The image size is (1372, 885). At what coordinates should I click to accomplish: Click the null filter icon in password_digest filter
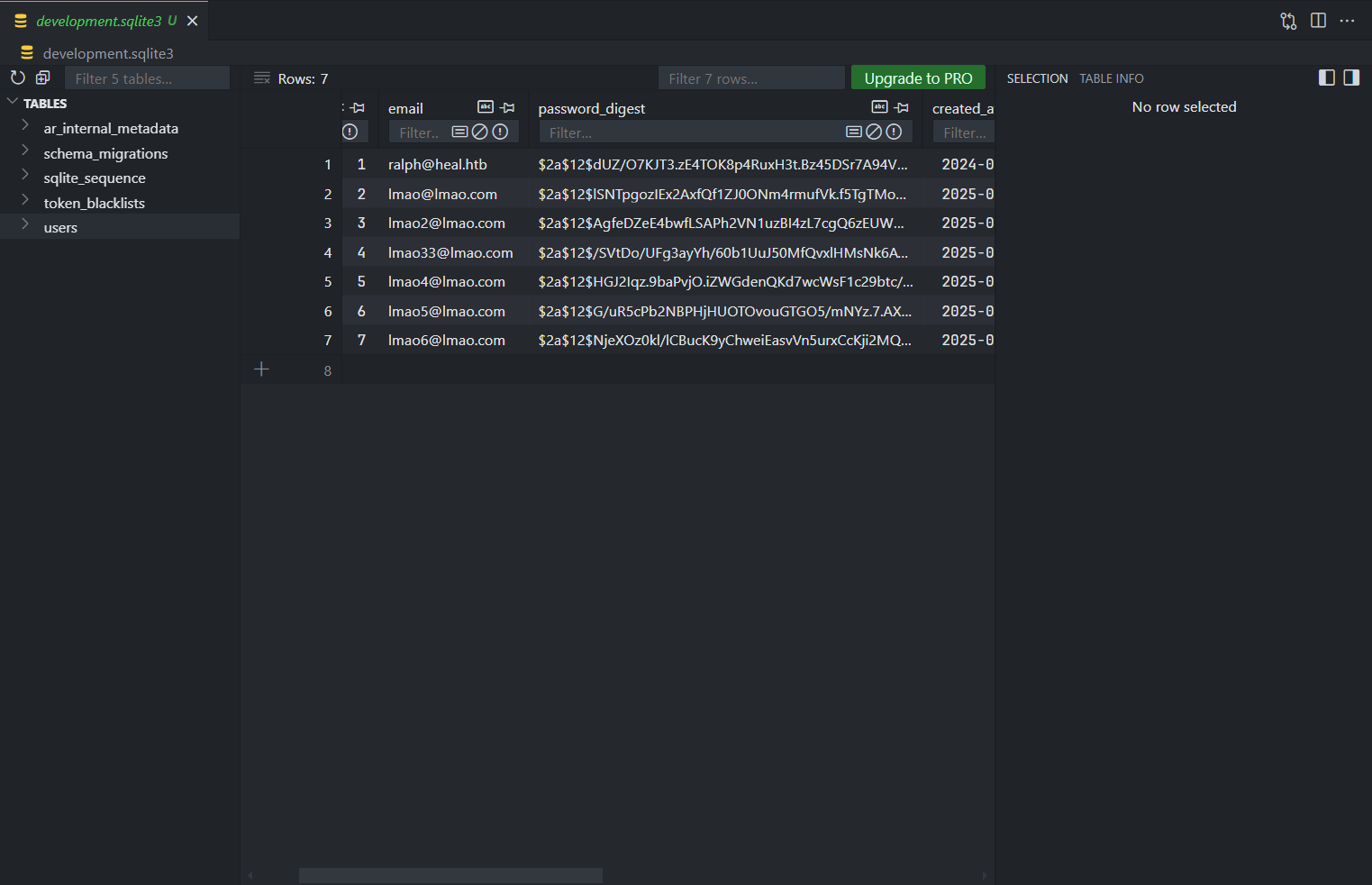pos(874,132)
